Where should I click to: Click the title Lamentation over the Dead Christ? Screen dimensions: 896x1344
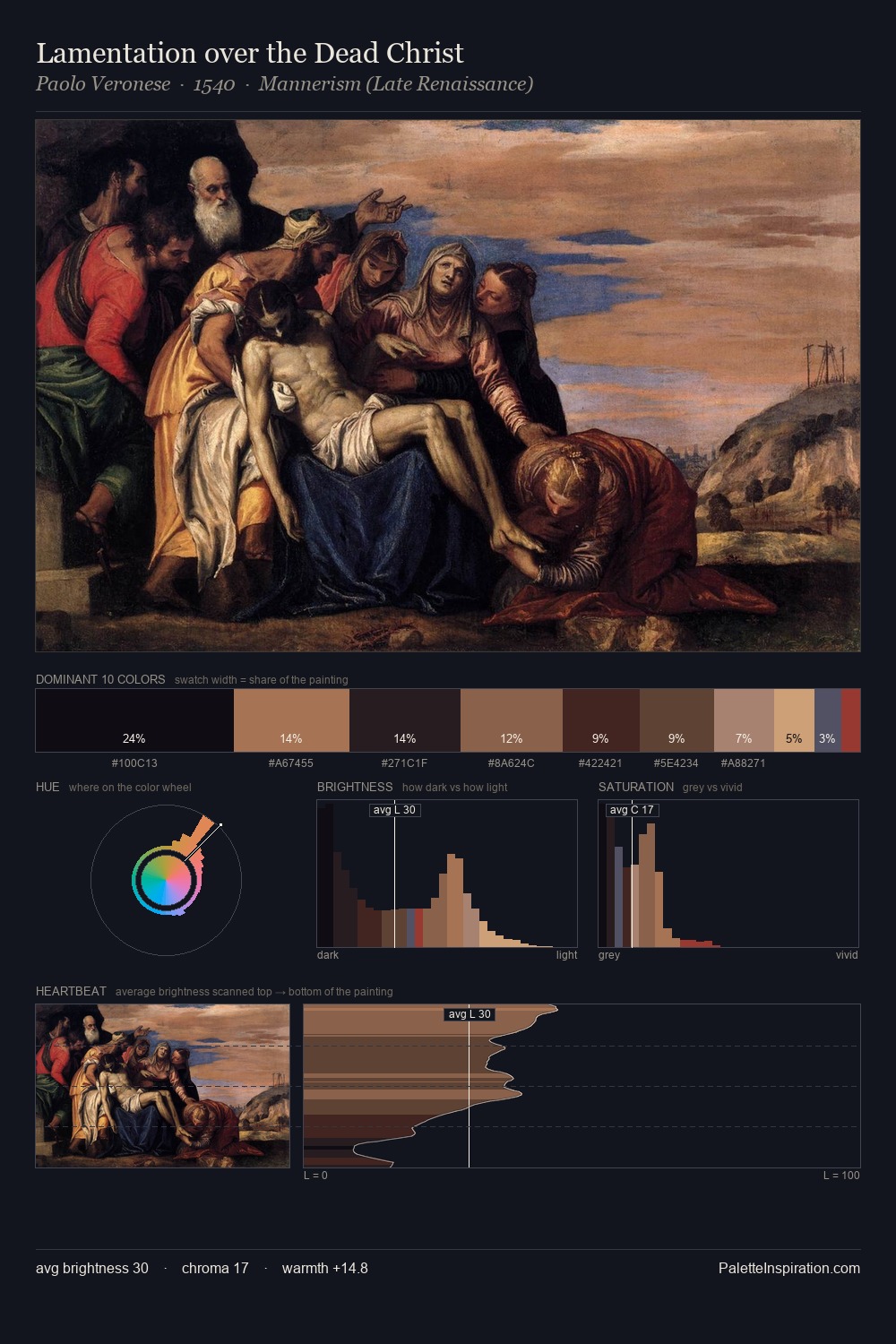pyautogui.click(x=250, y=53)
